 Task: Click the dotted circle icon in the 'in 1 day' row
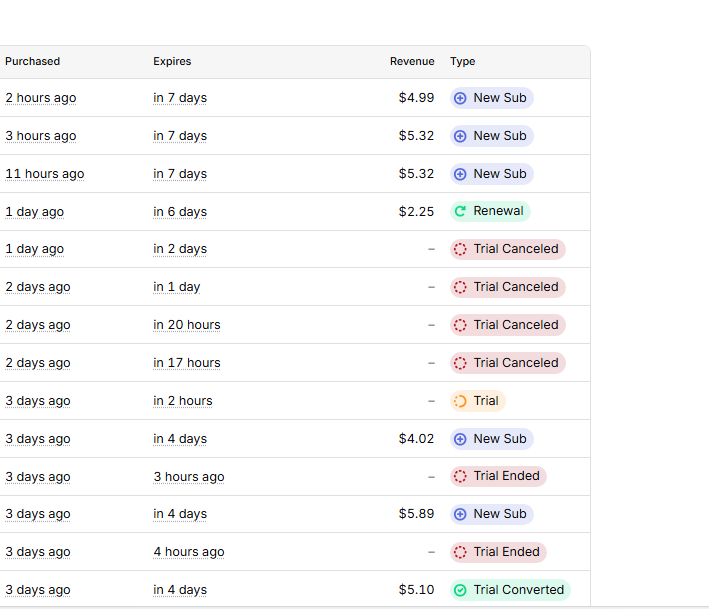[x=460, y=287]
